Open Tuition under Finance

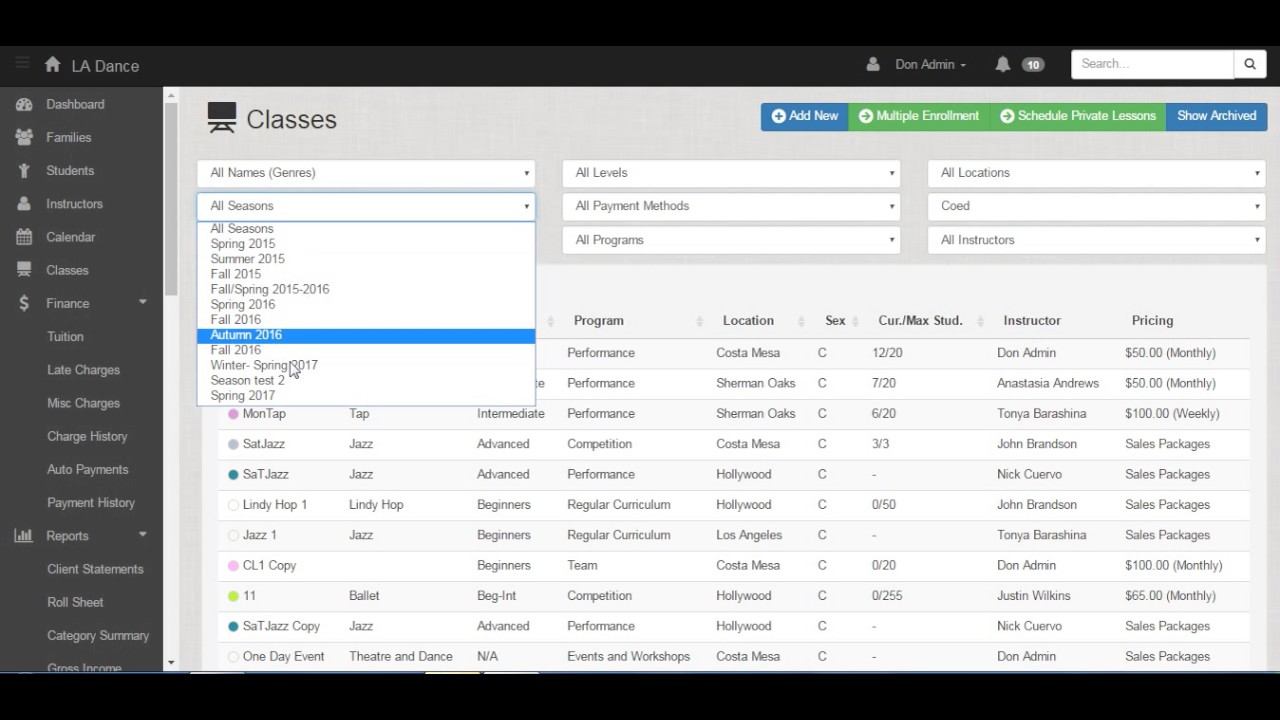65,337
